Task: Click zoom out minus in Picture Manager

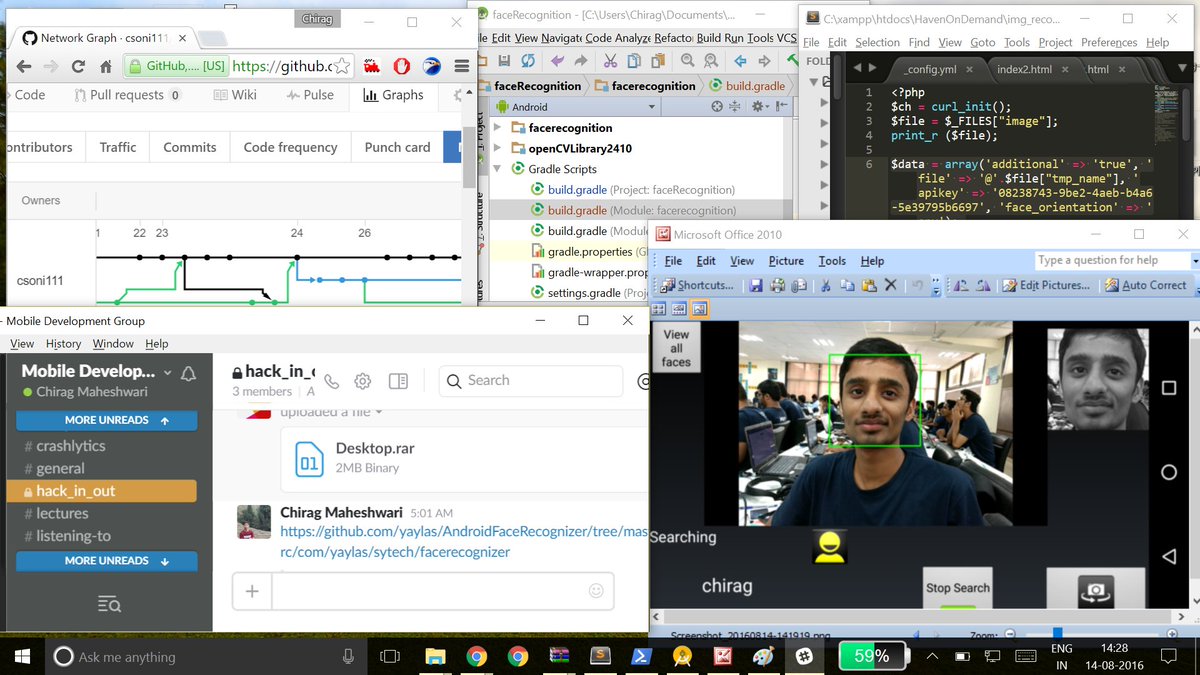Action: click(x=1011, y=634)
